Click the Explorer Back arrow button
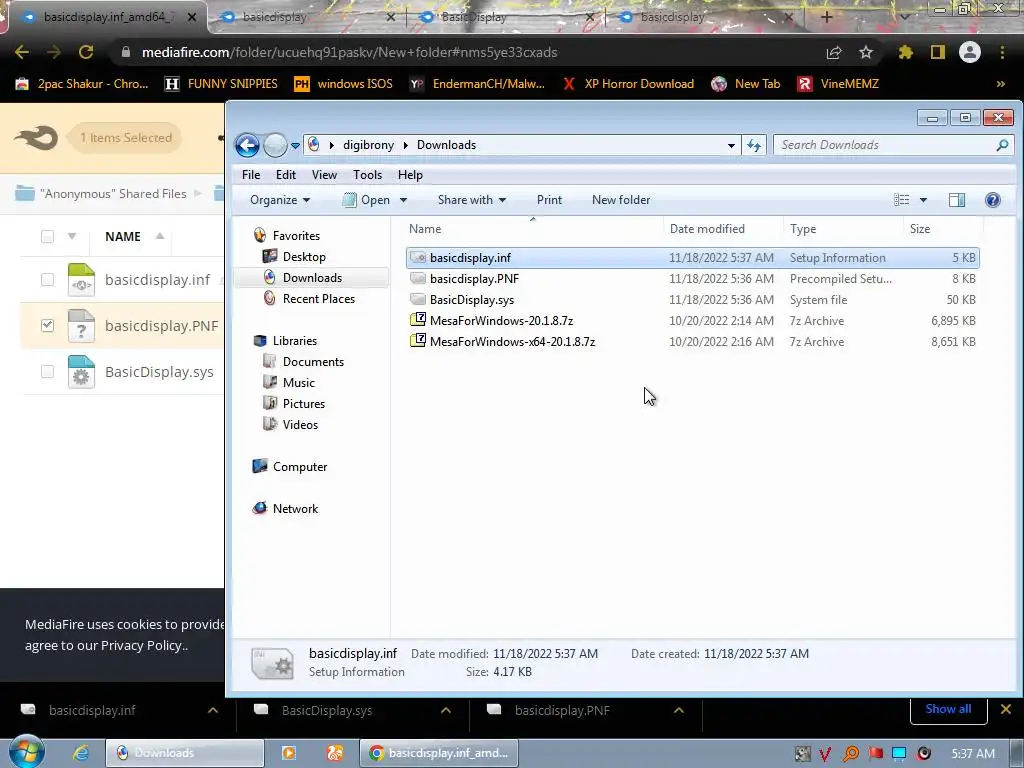 (248, 145)
